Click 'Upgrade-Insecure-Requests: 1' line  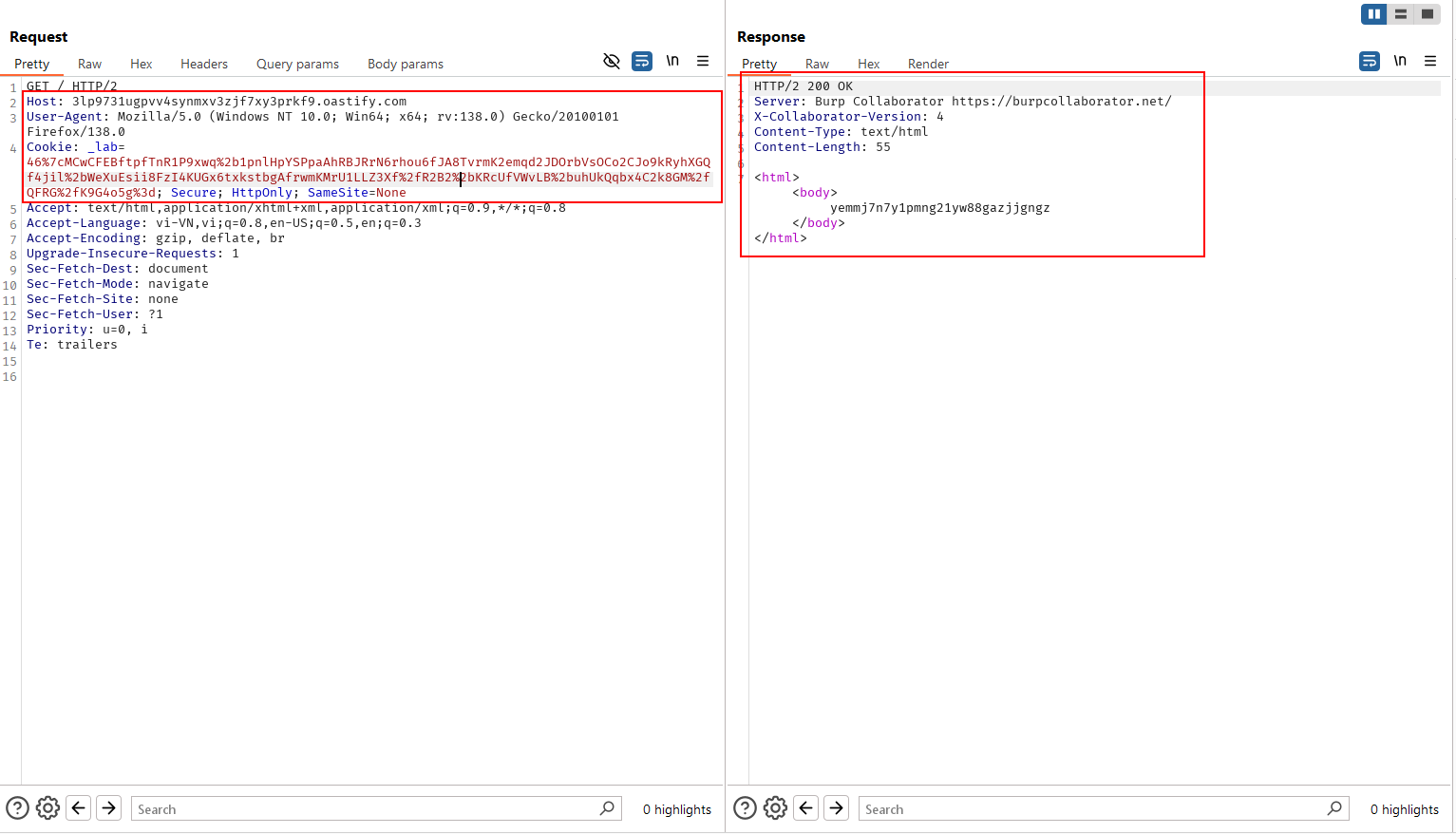(133, 254)
